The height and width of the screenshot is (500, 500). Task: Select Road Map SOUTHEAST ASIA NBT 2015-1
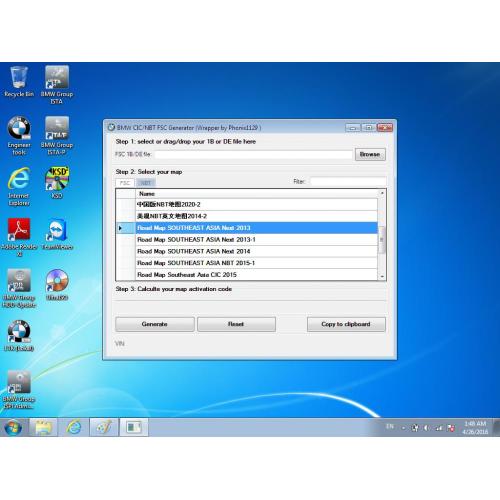257,263
